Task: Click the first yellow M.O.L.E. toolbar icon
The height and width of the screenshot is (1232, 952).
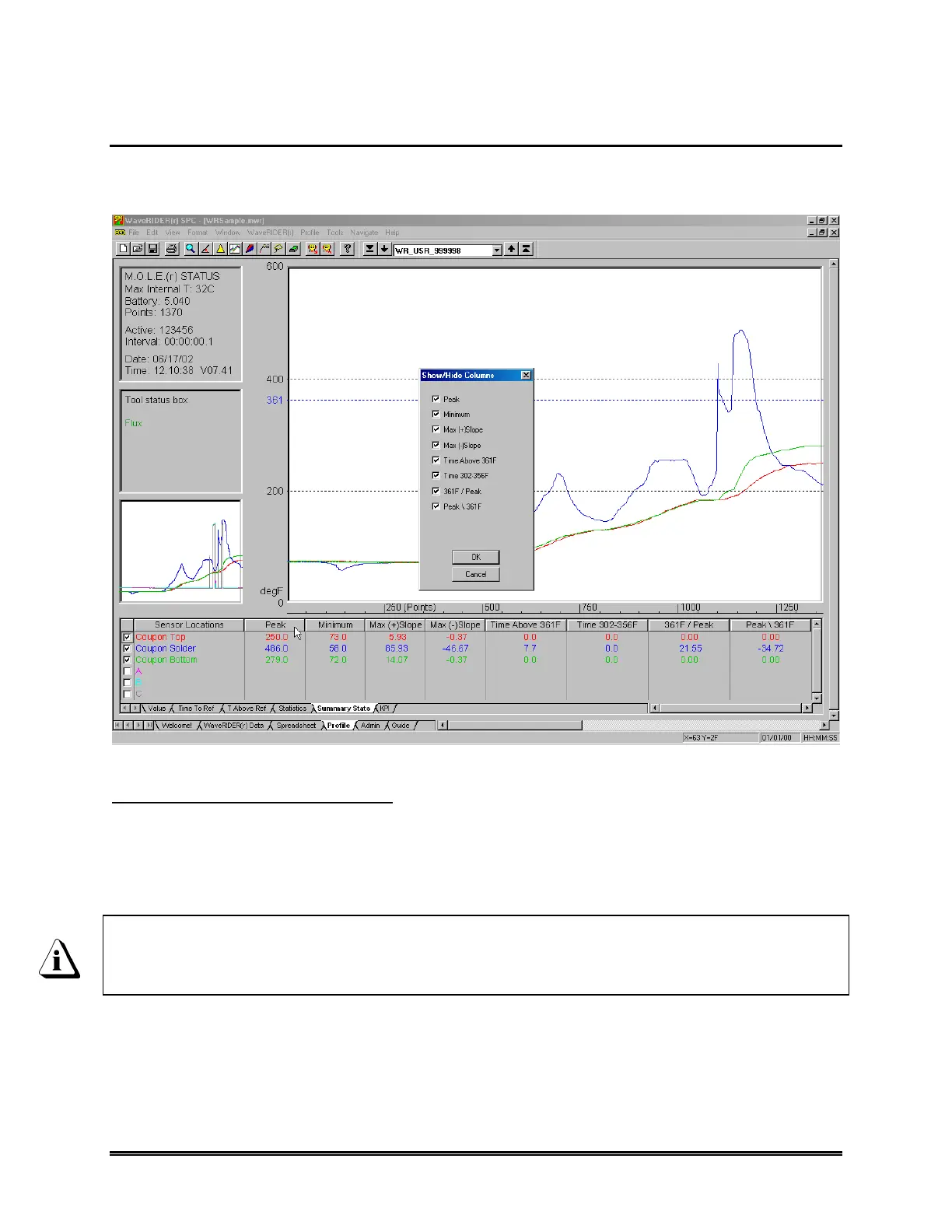Action: click(x=313, y=249)
